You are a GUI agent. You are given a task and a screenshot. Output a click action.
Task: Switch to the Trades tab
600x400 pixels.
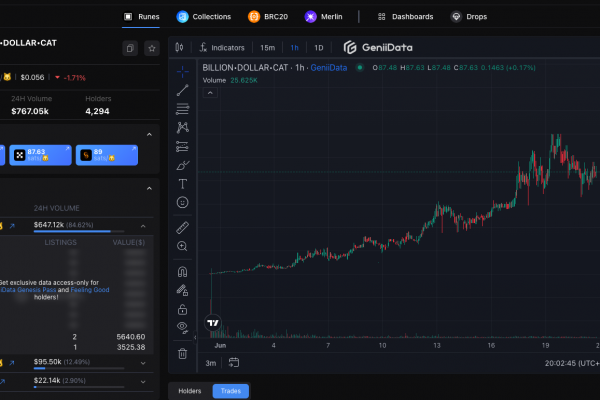(231, 391)
